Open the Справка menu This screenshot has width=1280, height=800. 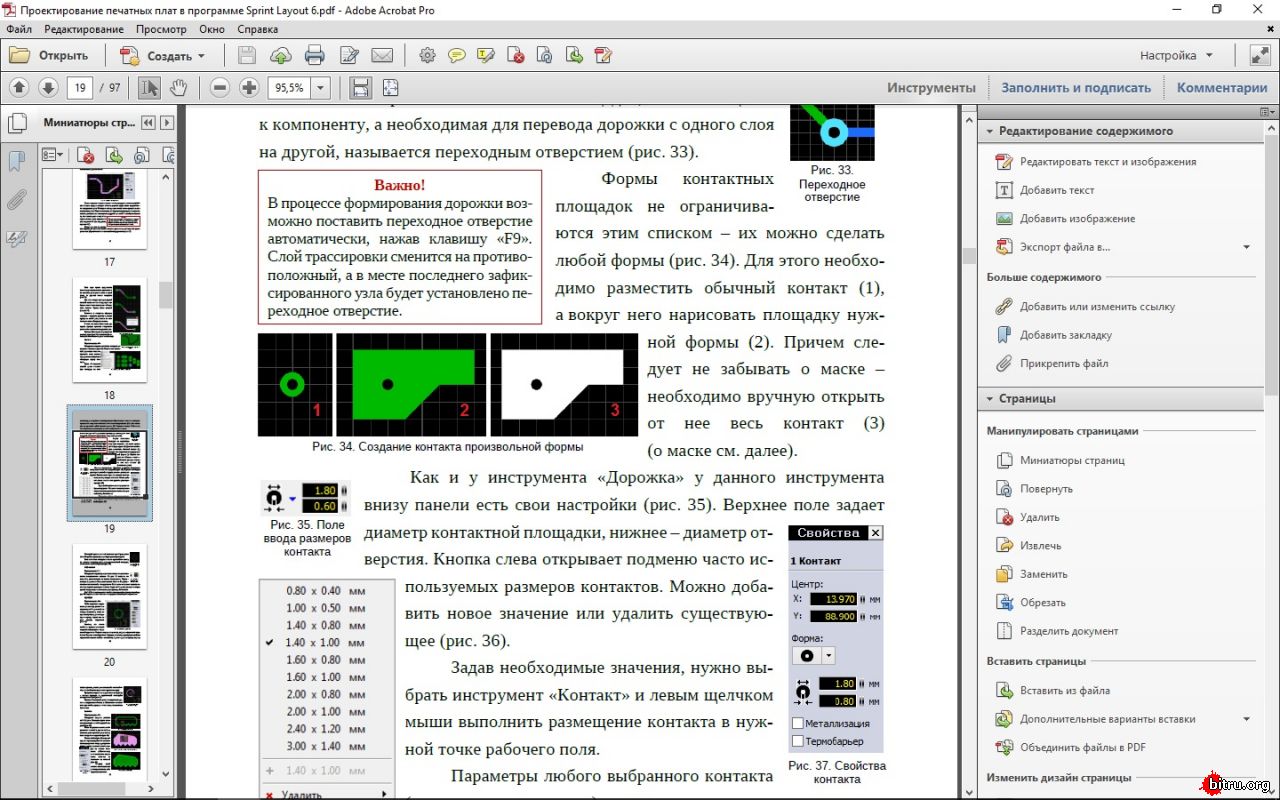tap(257, 29)
